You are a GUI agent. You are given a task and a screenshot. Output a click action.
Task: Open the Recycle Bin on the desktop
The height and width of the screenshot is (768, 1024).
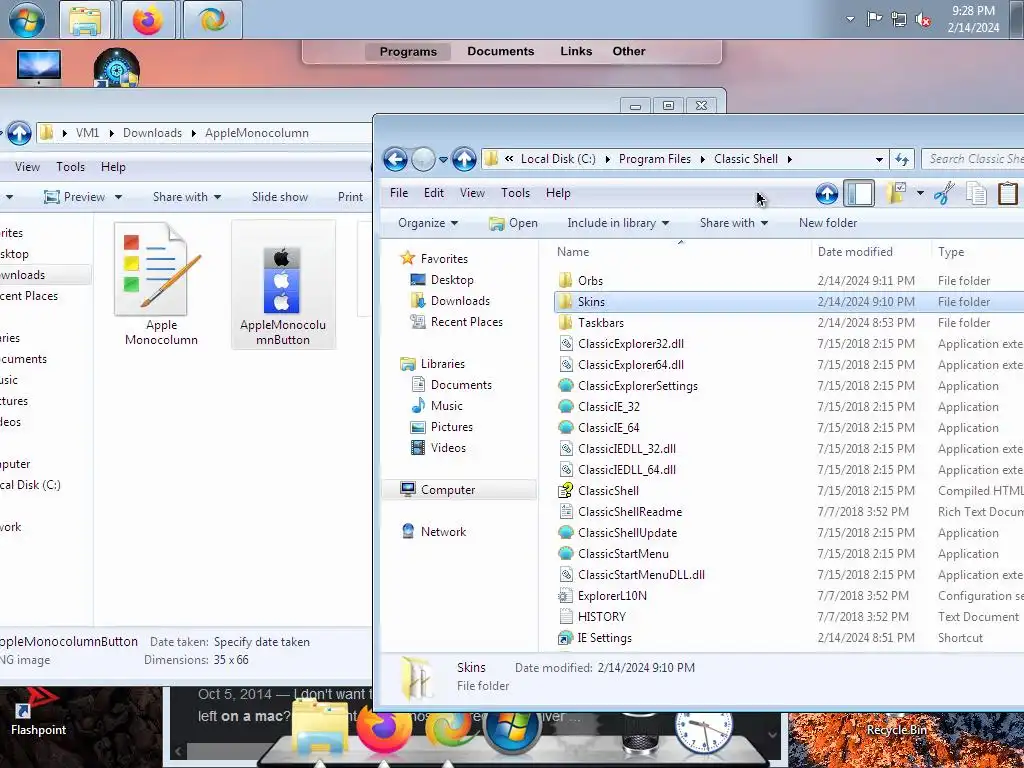coord(897,729)
